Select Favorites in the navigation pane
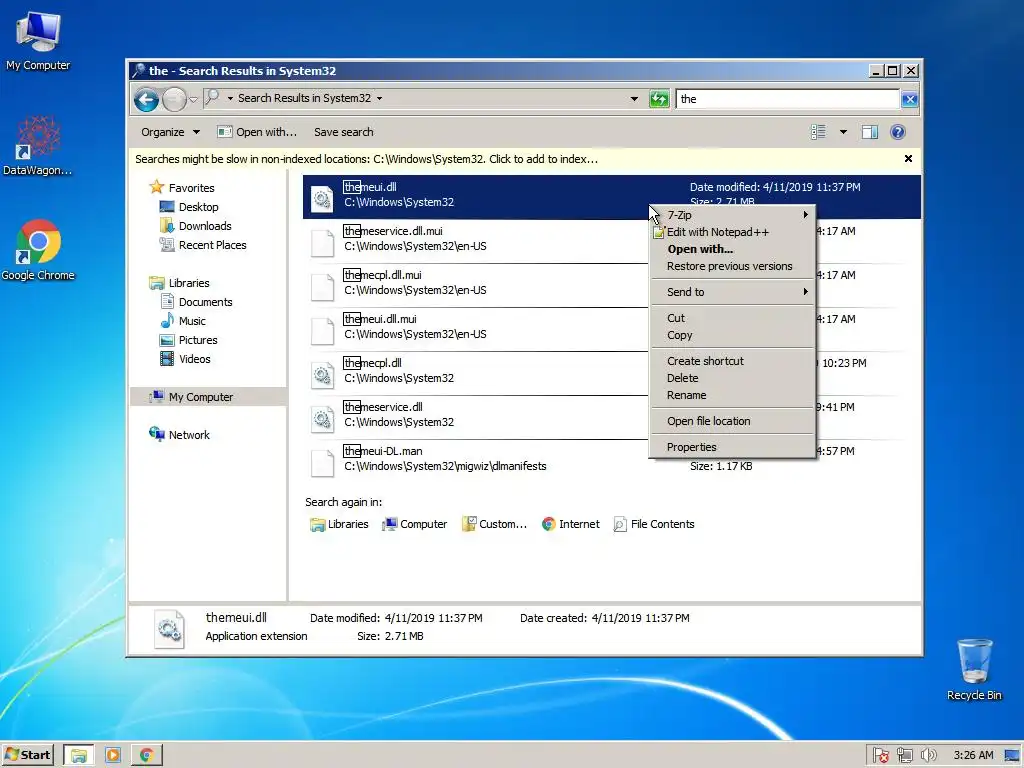 [x=191, y=188]
